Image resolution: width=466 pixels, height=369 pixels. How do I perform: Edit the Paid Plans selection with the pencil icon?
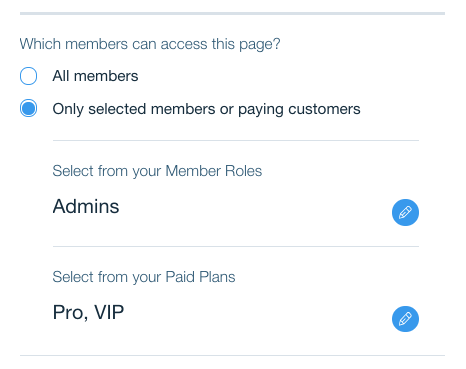(x=405, y=319)
